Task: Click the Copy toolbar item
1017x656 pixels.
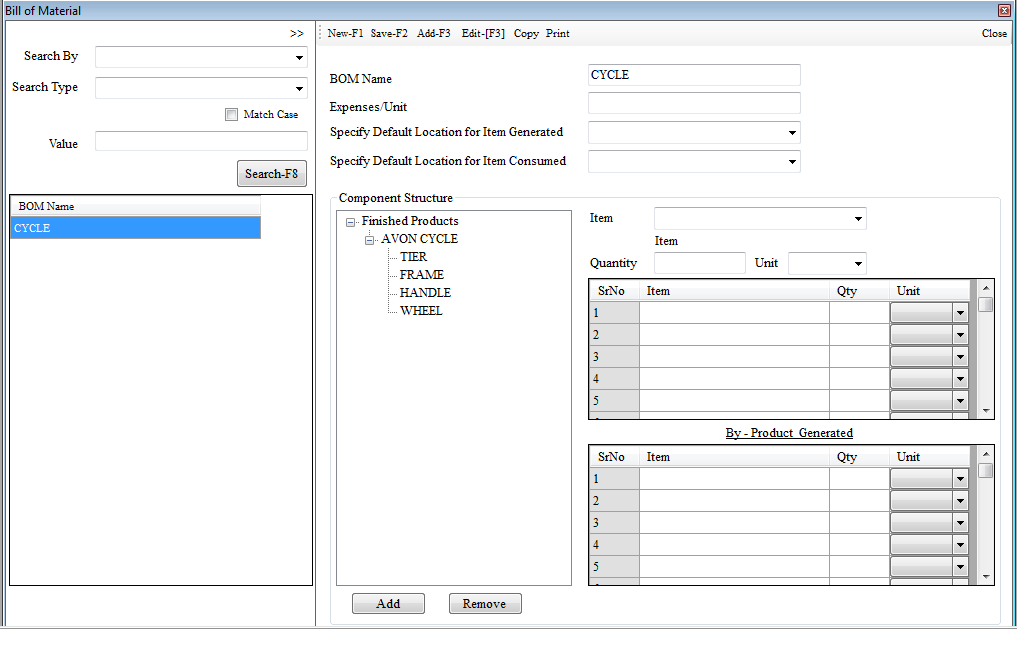Action: pos(526,33)
